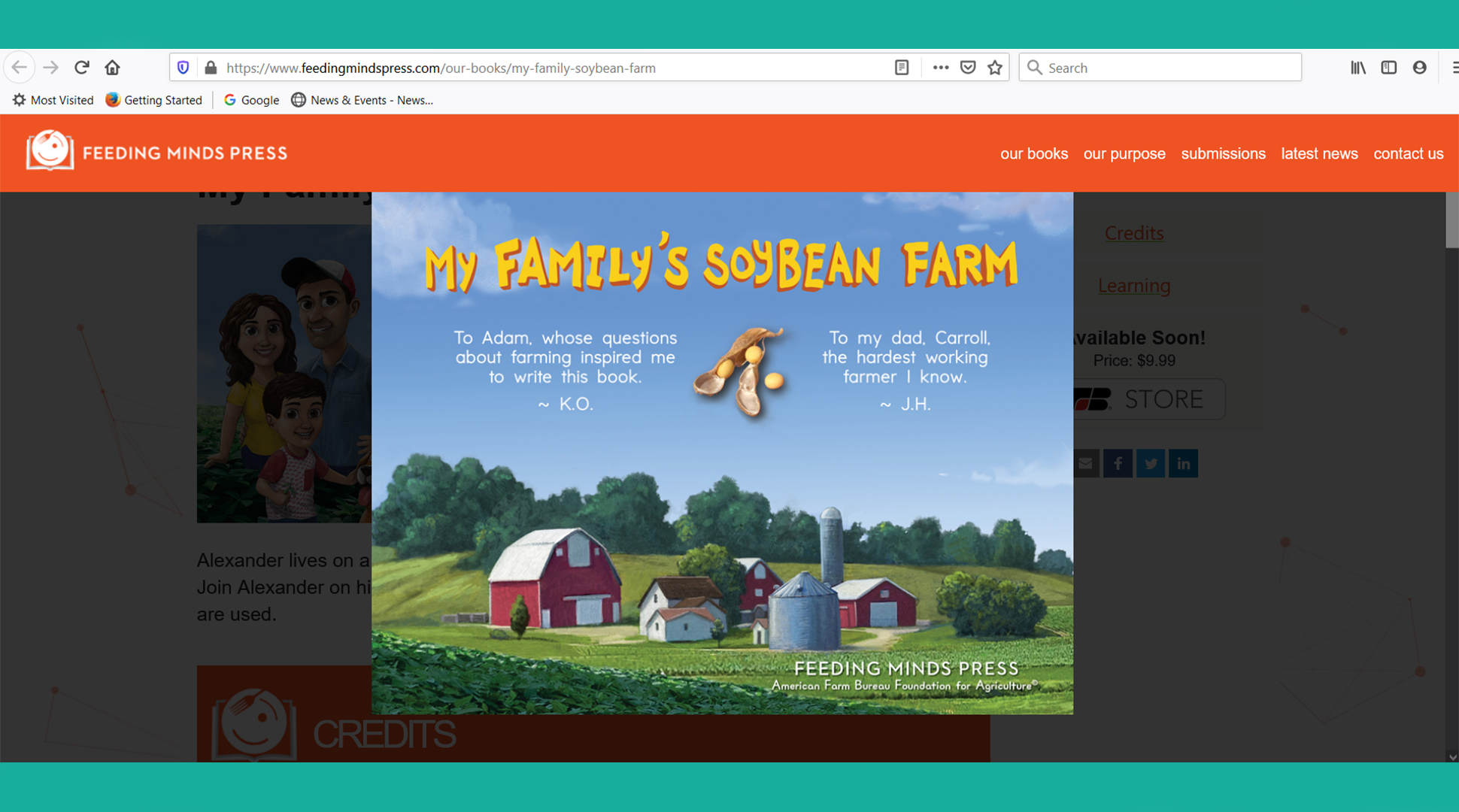Follow the Credits link
This screenshot has width=1459, height=812.
tap(1134, 233)
